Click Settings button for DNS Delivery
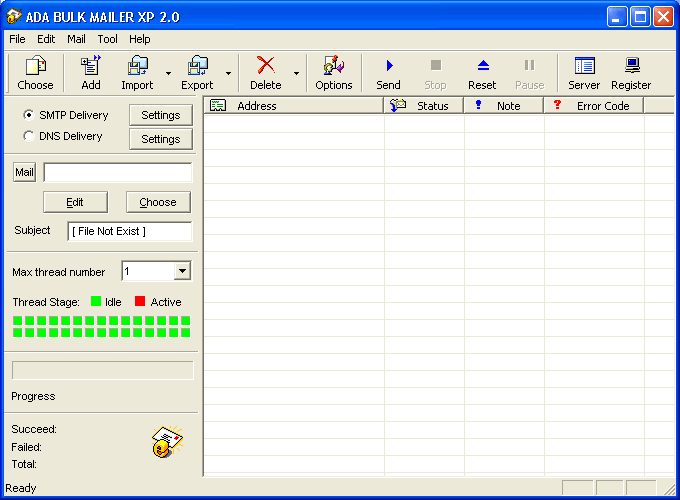The image size is (680, 500). pyautogui.click(x=161, y=139)
